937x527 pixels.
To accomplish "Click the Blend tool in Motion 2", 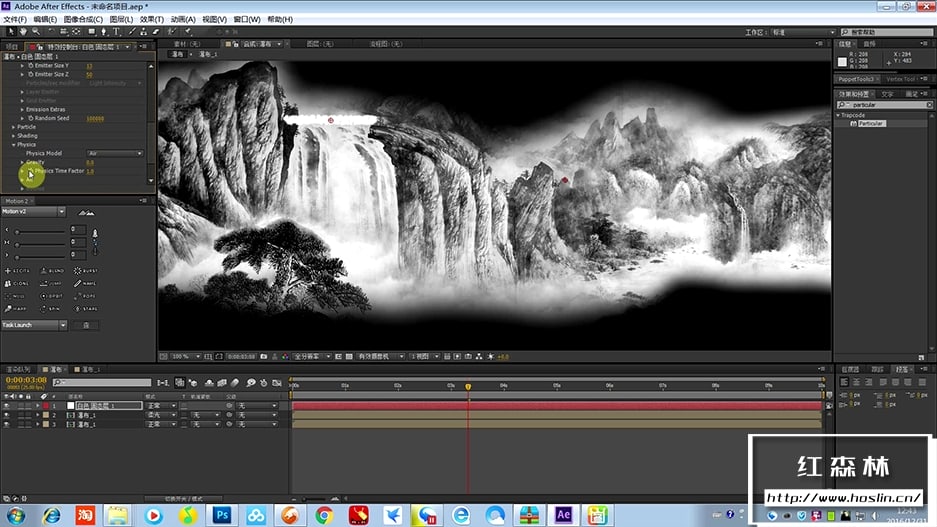I will tap(52, 271).
